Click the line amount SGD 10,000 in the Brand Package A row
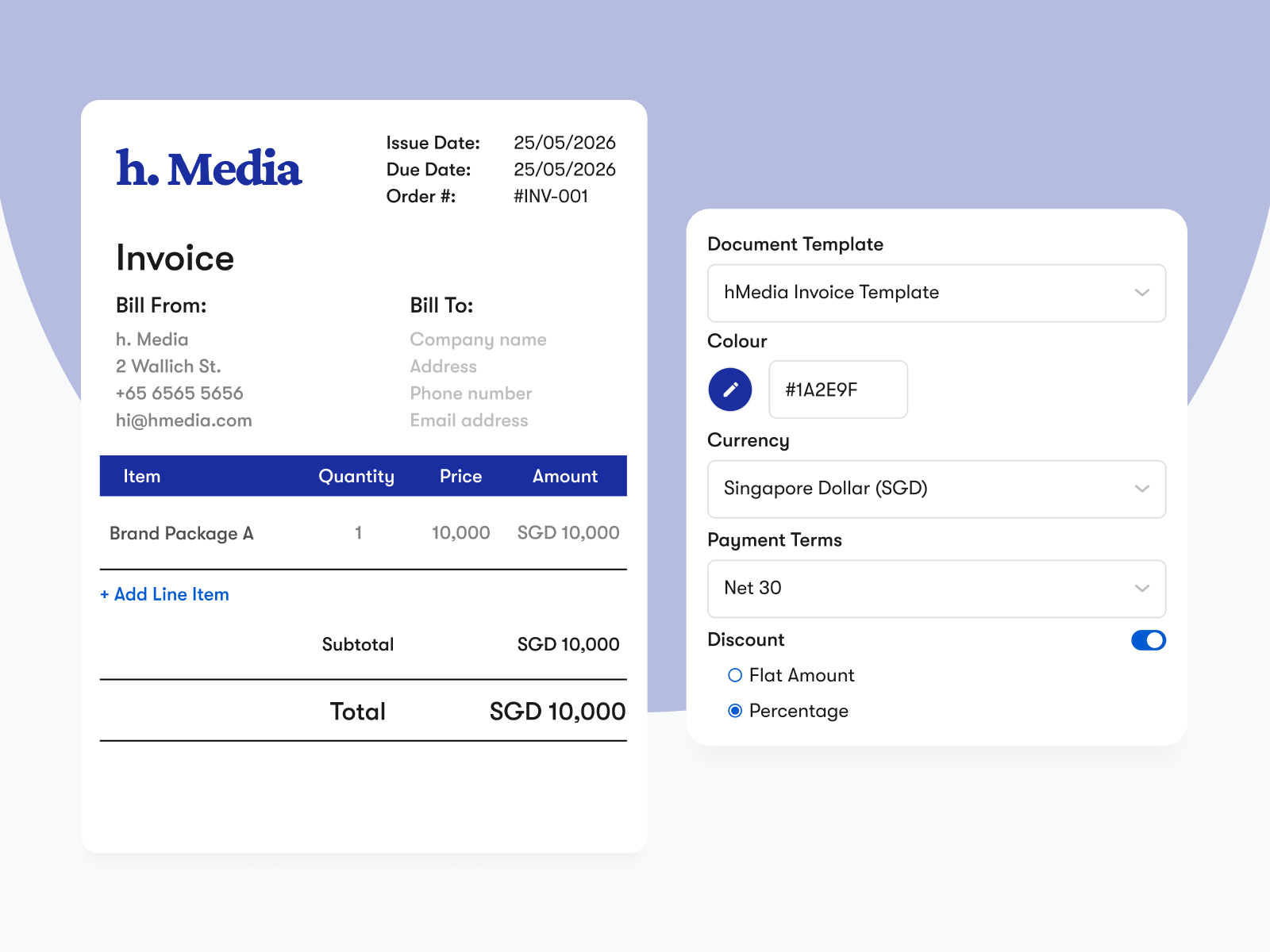Screen dimensions: 1270x952 (568, 533)
